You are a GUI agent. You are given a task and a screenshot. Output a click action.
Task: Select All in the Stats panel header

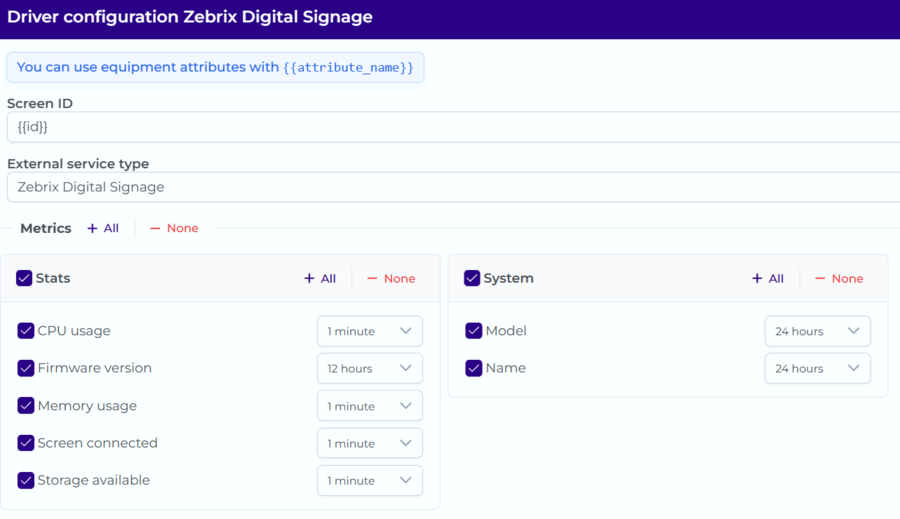point(320,278)
